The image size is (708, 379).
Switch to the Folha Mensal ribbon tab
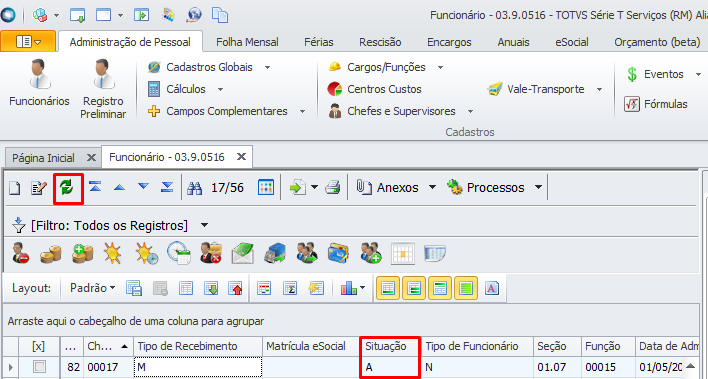coord(247,42)
